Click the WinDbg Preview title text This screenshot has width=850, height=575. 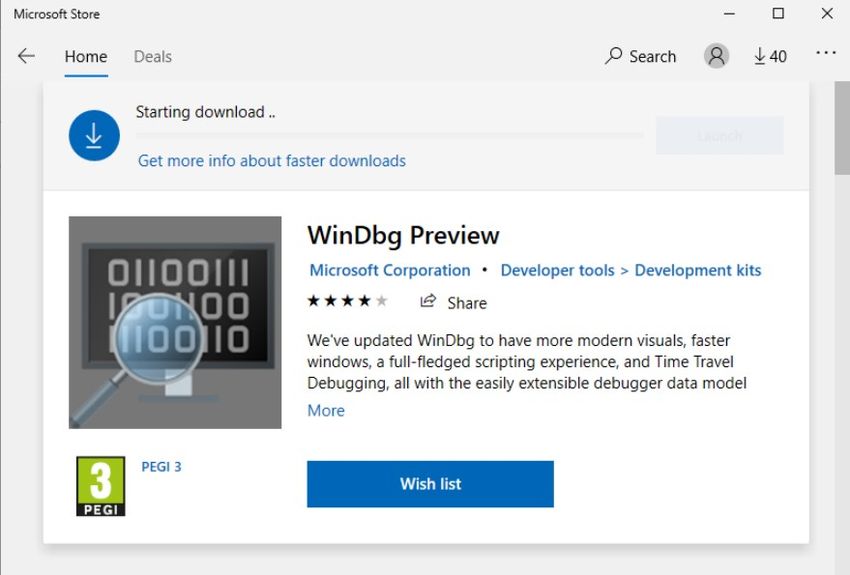coord(403,235)
